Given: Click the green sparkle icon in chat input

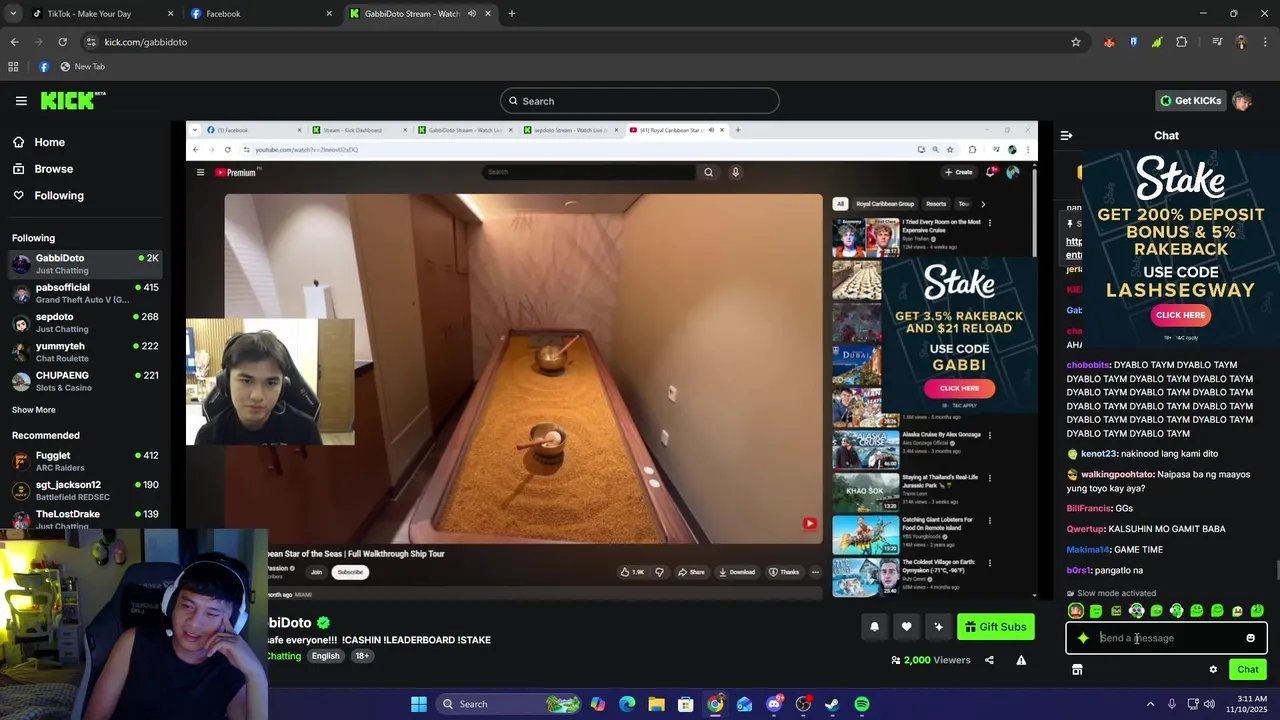Looking at the screenshot, I should coord(1083,638).
